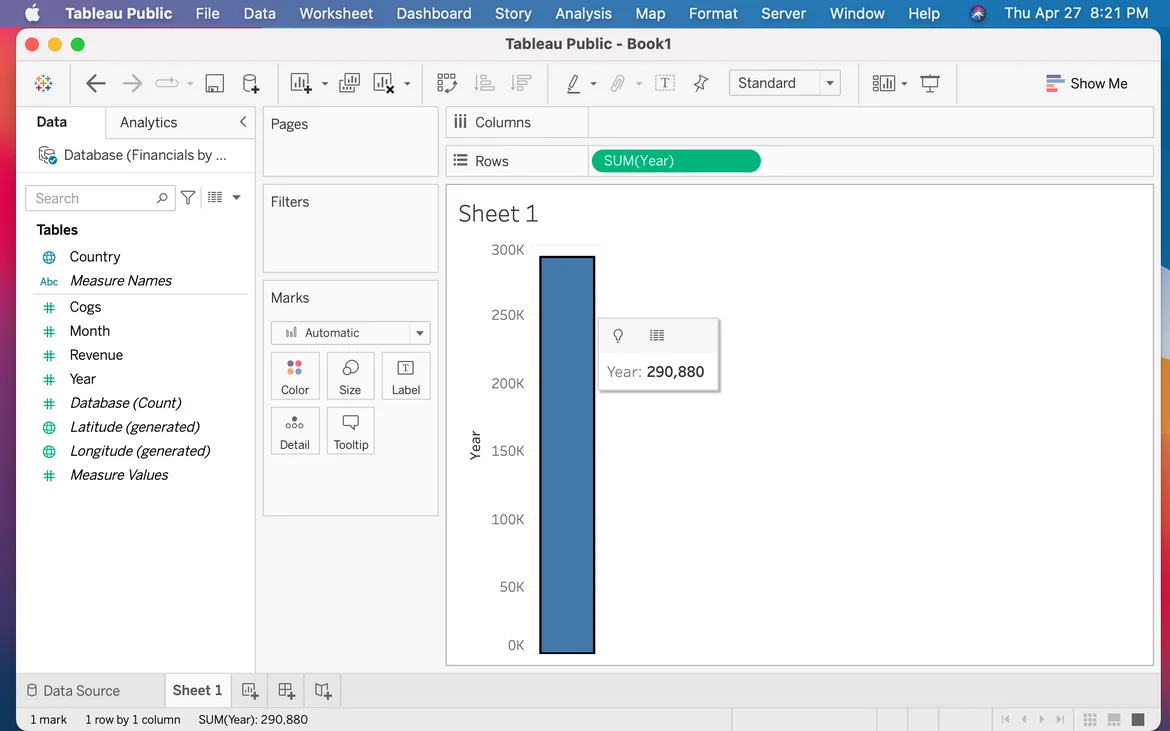
Task: Click the Presentation Mode icon
Action: [x=930, y=84]
